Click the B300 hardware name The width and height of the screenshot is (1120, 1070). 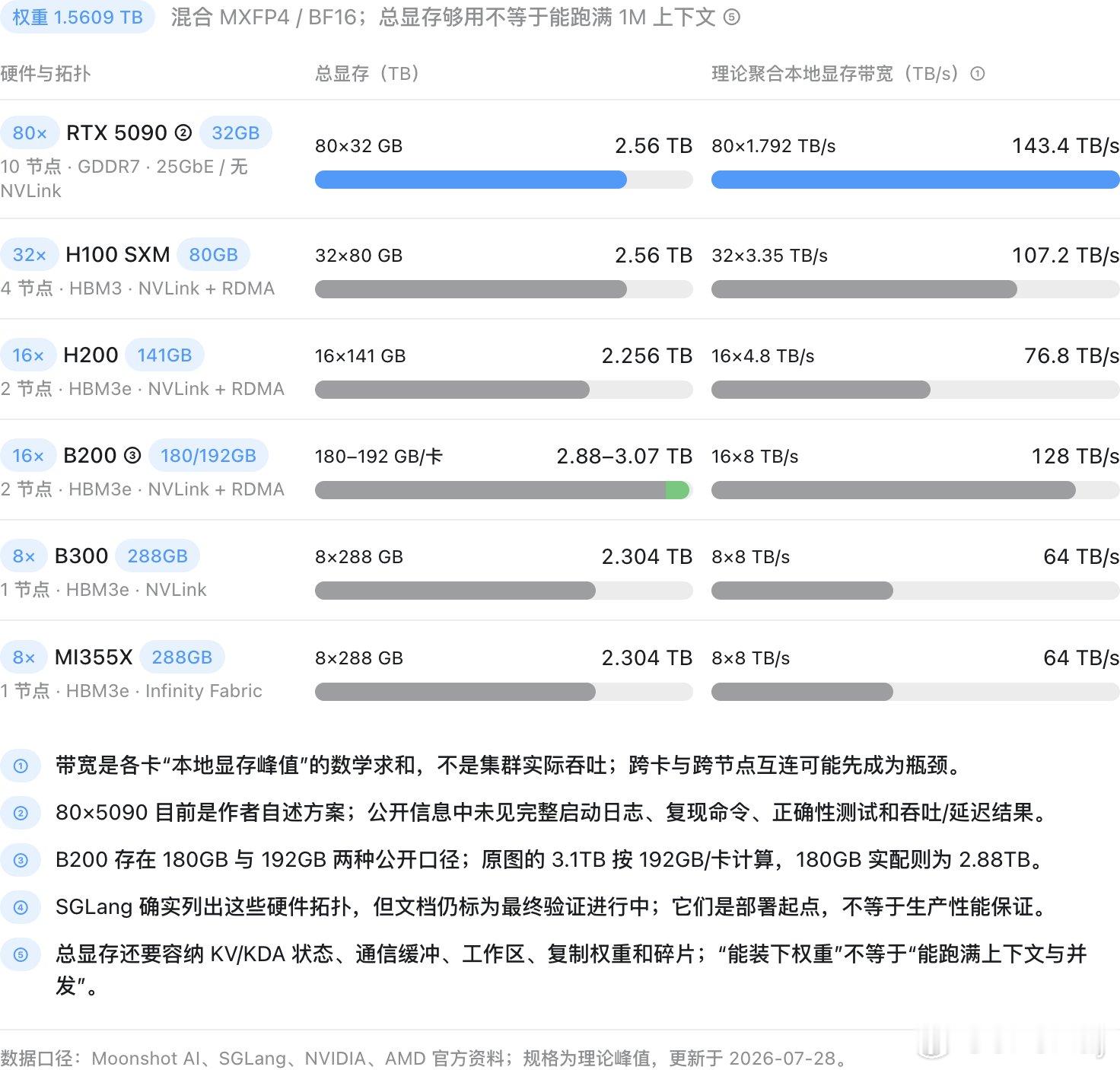coord(81,556)
